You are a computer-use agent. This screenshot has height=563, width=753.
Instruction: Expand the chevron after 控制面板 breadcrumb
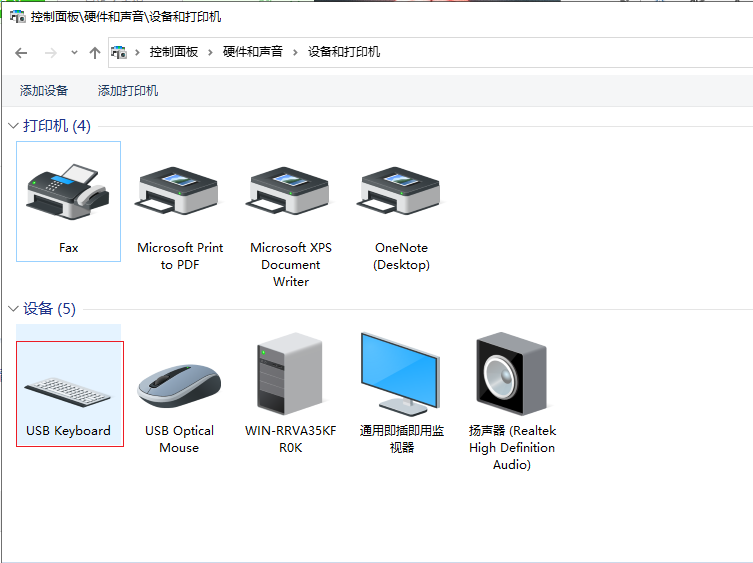tap(211, 52)
